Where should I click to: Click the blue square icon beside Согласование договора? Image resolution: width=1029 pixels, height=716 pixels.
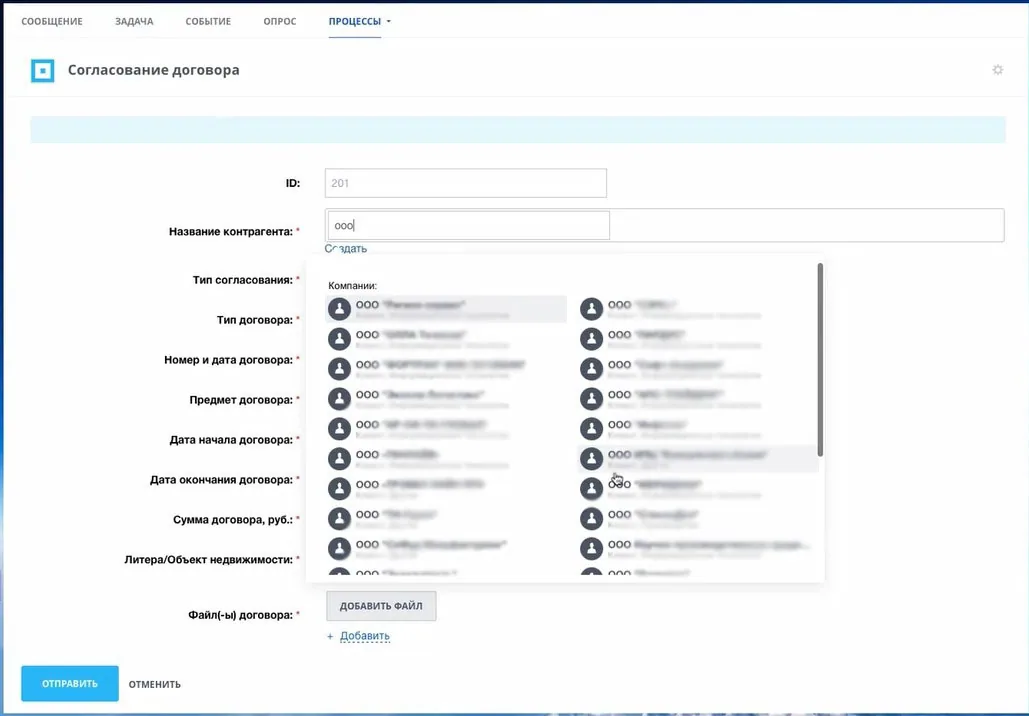43,70
